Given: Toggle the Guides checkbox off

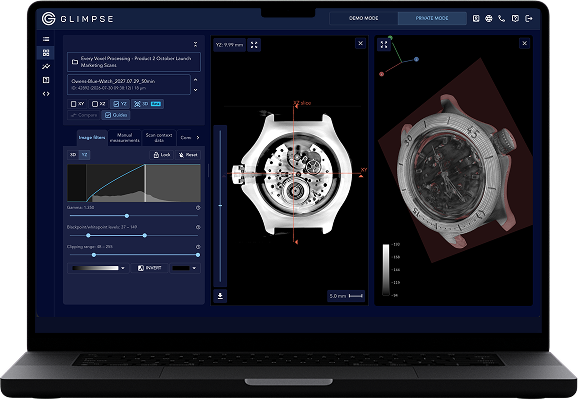Looking at the screenshot, I should pos(116,115).
